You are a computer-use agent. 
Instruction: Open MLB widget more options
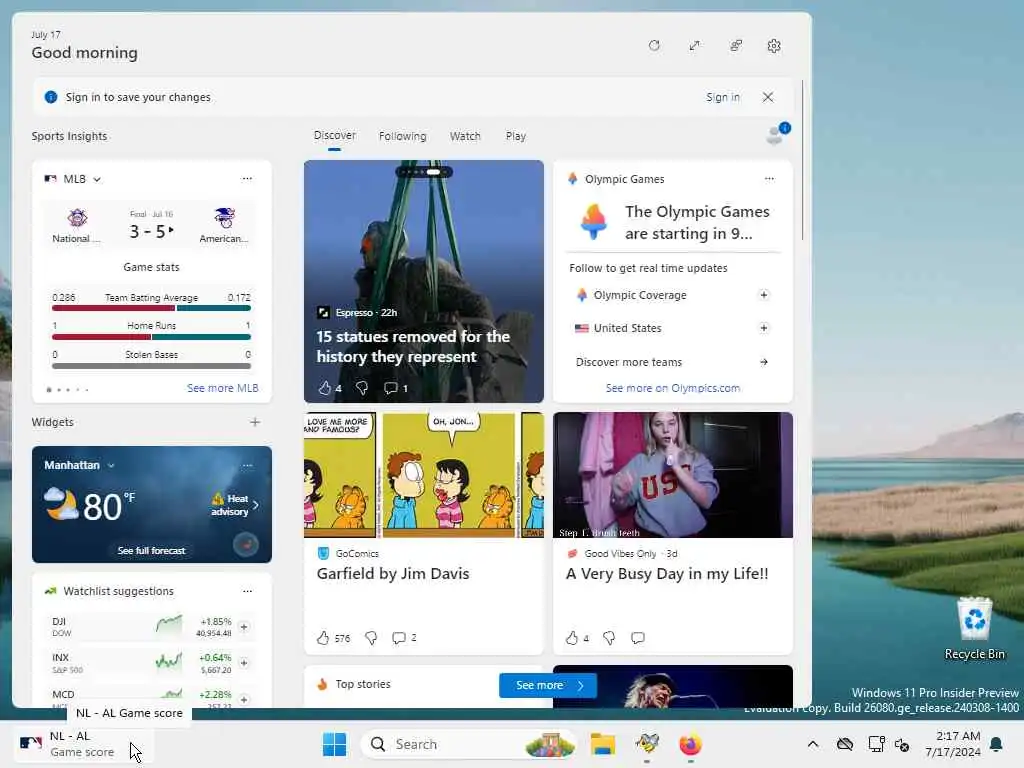click(247, 178)
